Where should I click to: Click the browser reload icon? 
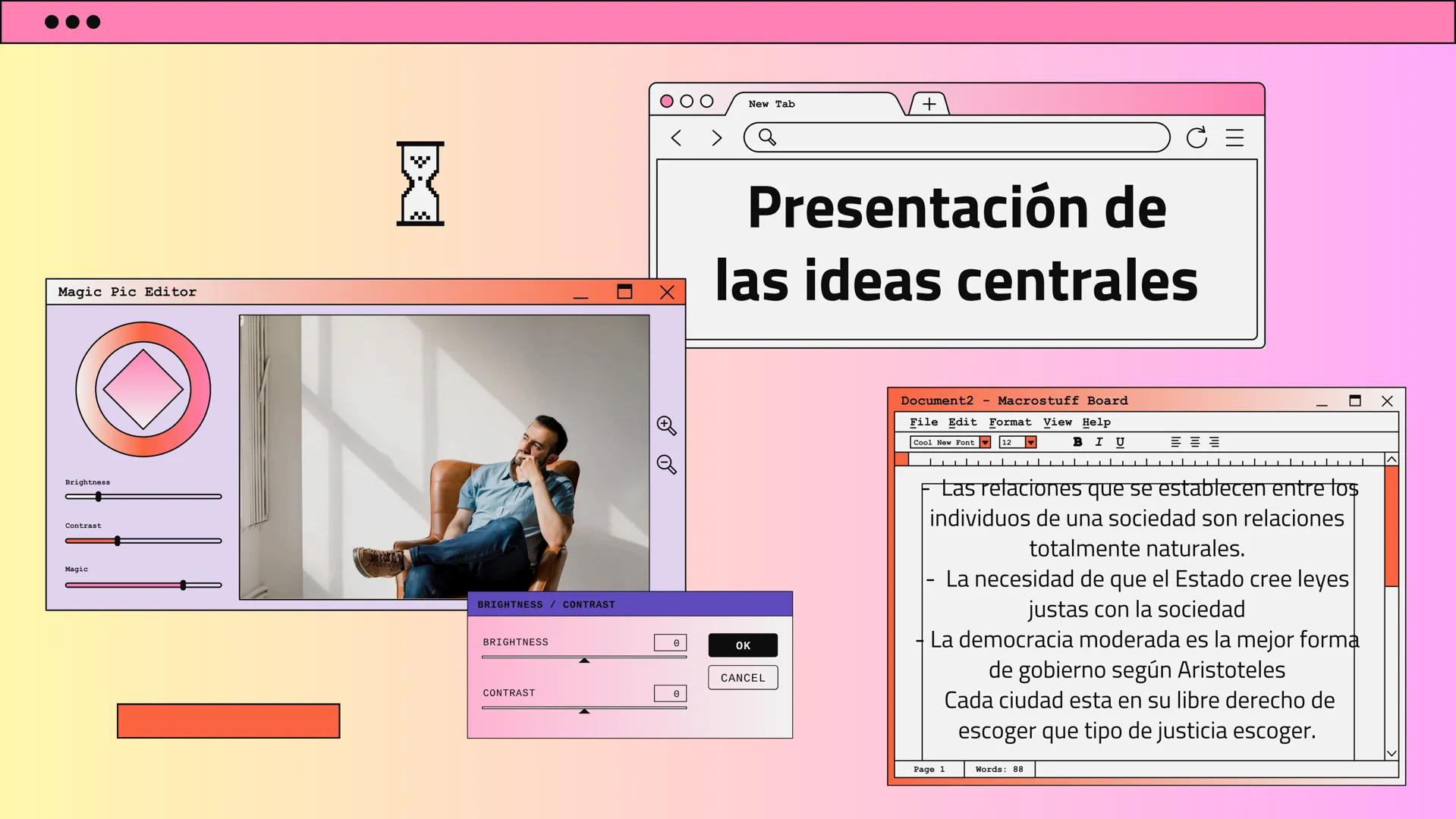coord(1197,138)
